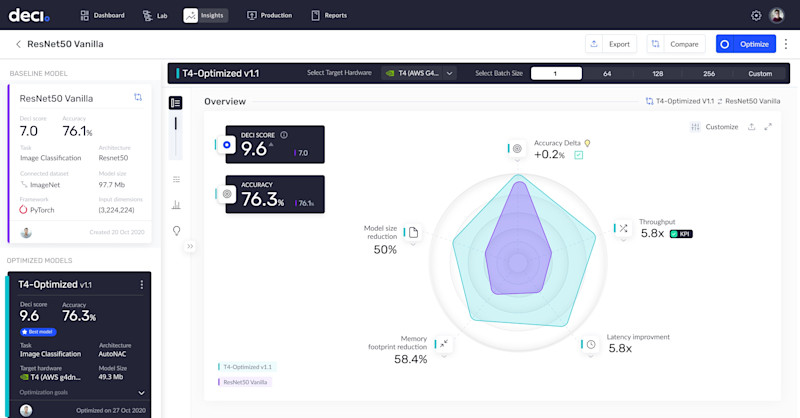800x418 pixels.
Task: Open the Lab tab
Action: (155, 15)
